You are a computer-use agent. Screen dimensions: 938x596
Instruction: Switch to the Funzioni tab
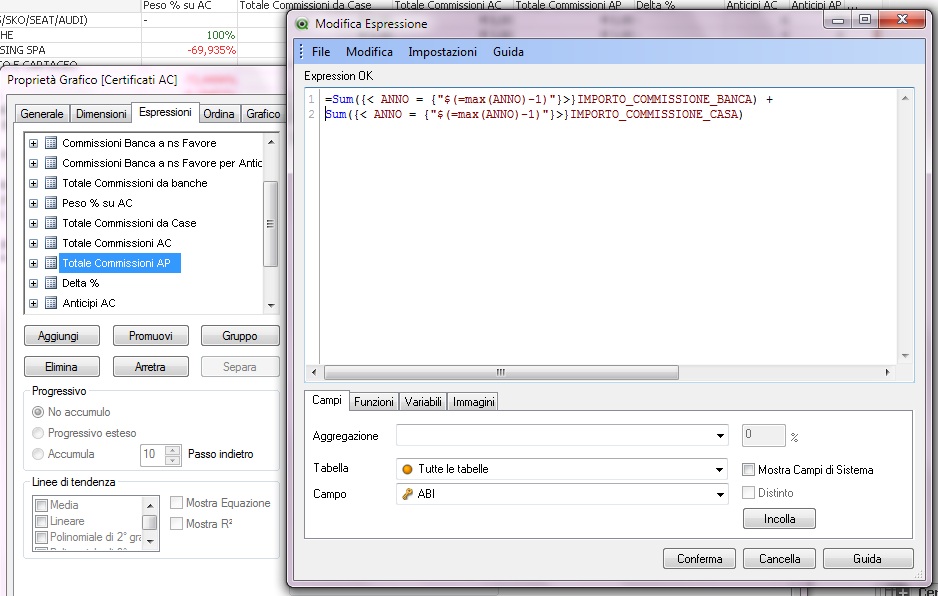click(x=374, y=402)
